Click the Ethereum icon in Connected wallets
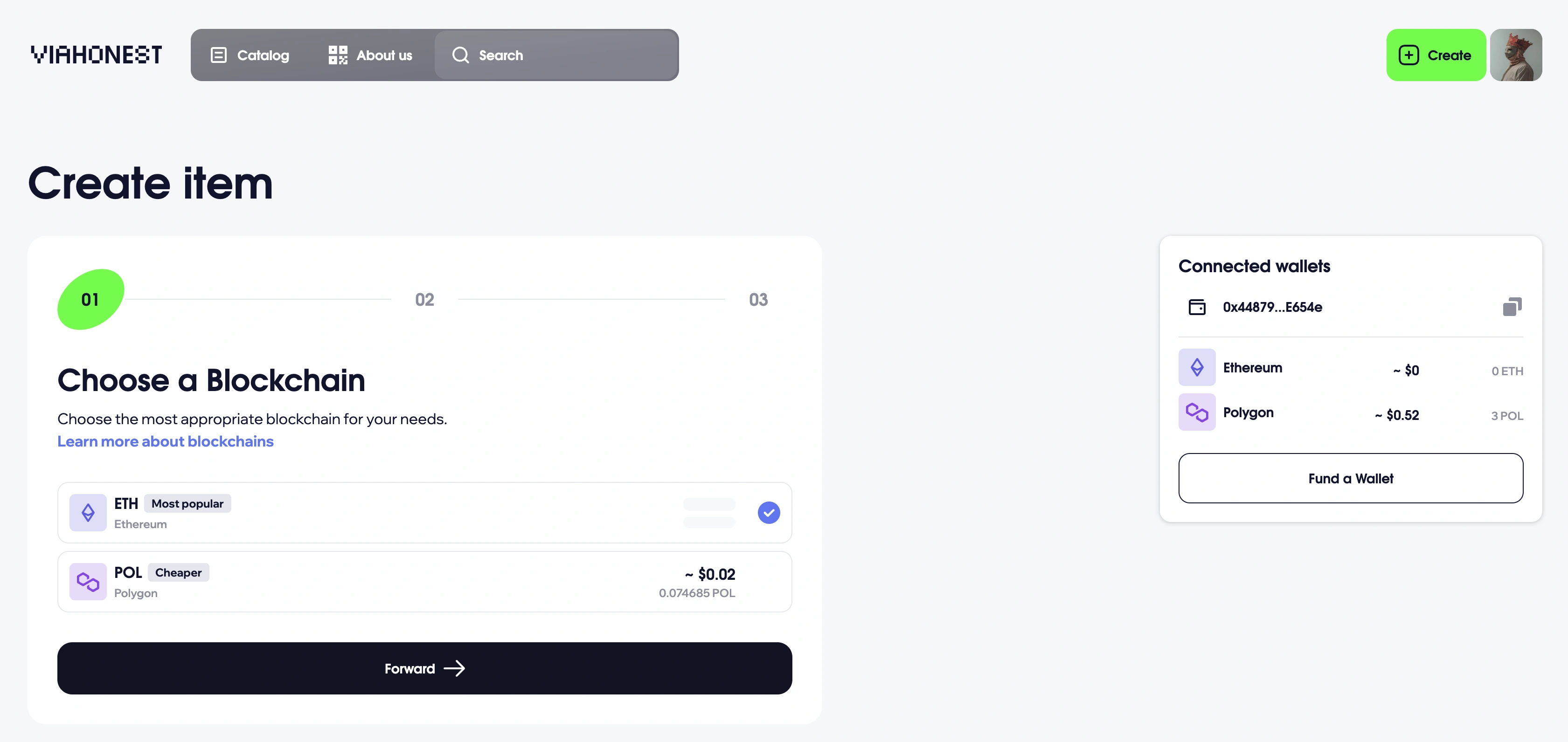 click(1197, 367)
